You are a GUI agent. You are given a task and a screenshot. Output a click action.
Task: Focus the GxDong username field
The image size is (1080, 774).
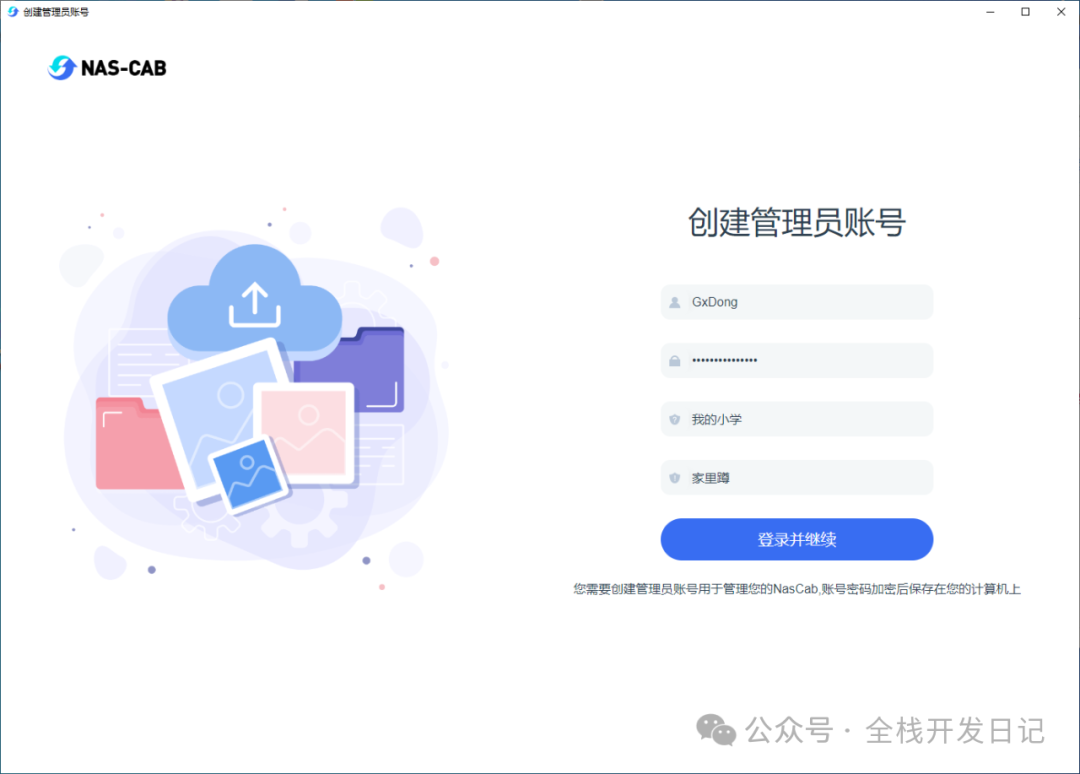pyautogui.click(x=797, y=302)
